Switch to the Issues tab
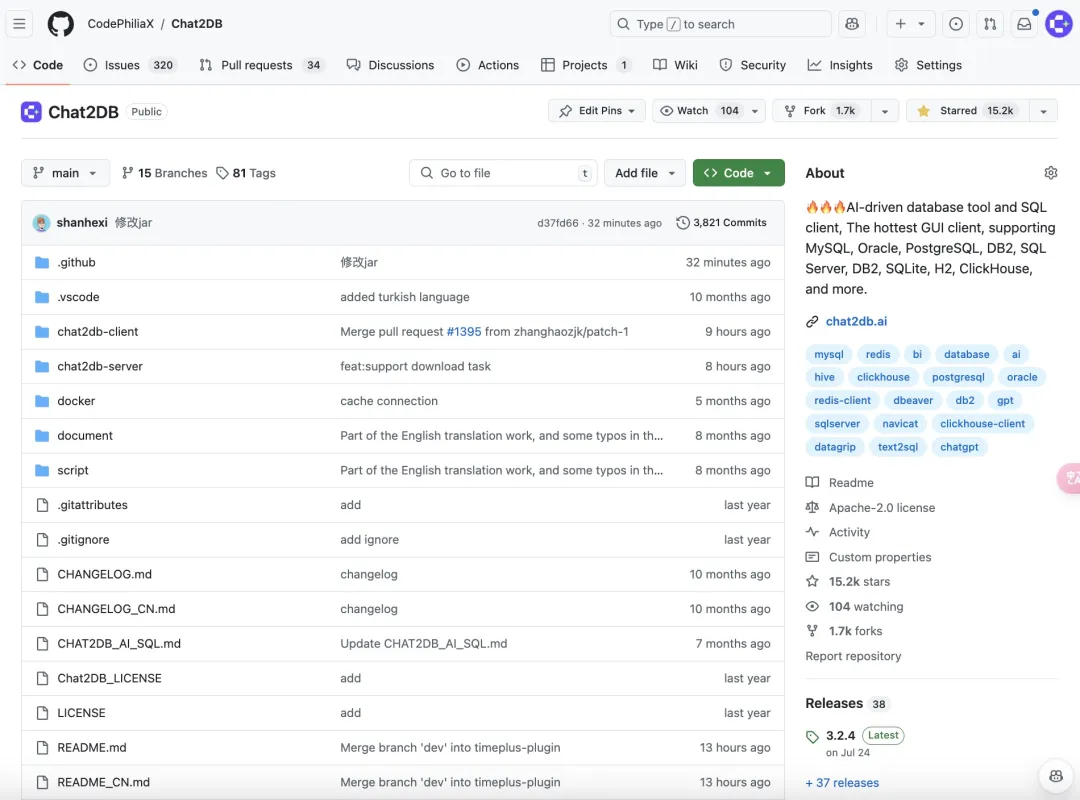Image resolution: width=1080 pixels, height=800 pixels. pyautogui.click(x=129, y=65)
